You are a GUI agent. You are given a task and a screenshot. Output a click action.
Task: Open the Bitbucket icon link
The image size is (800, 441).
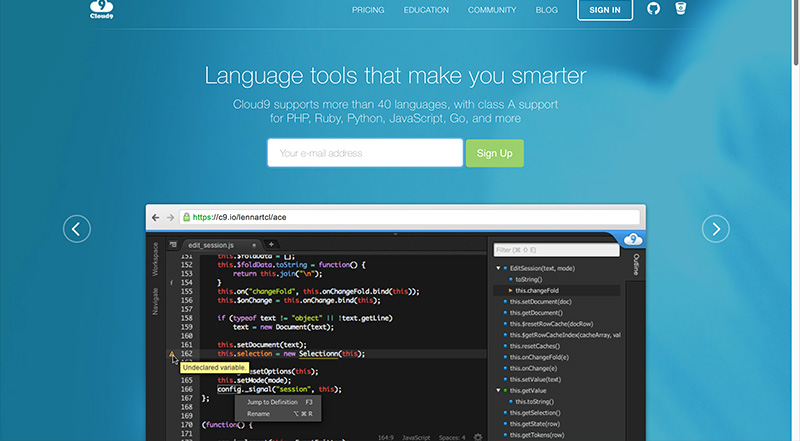681,8
